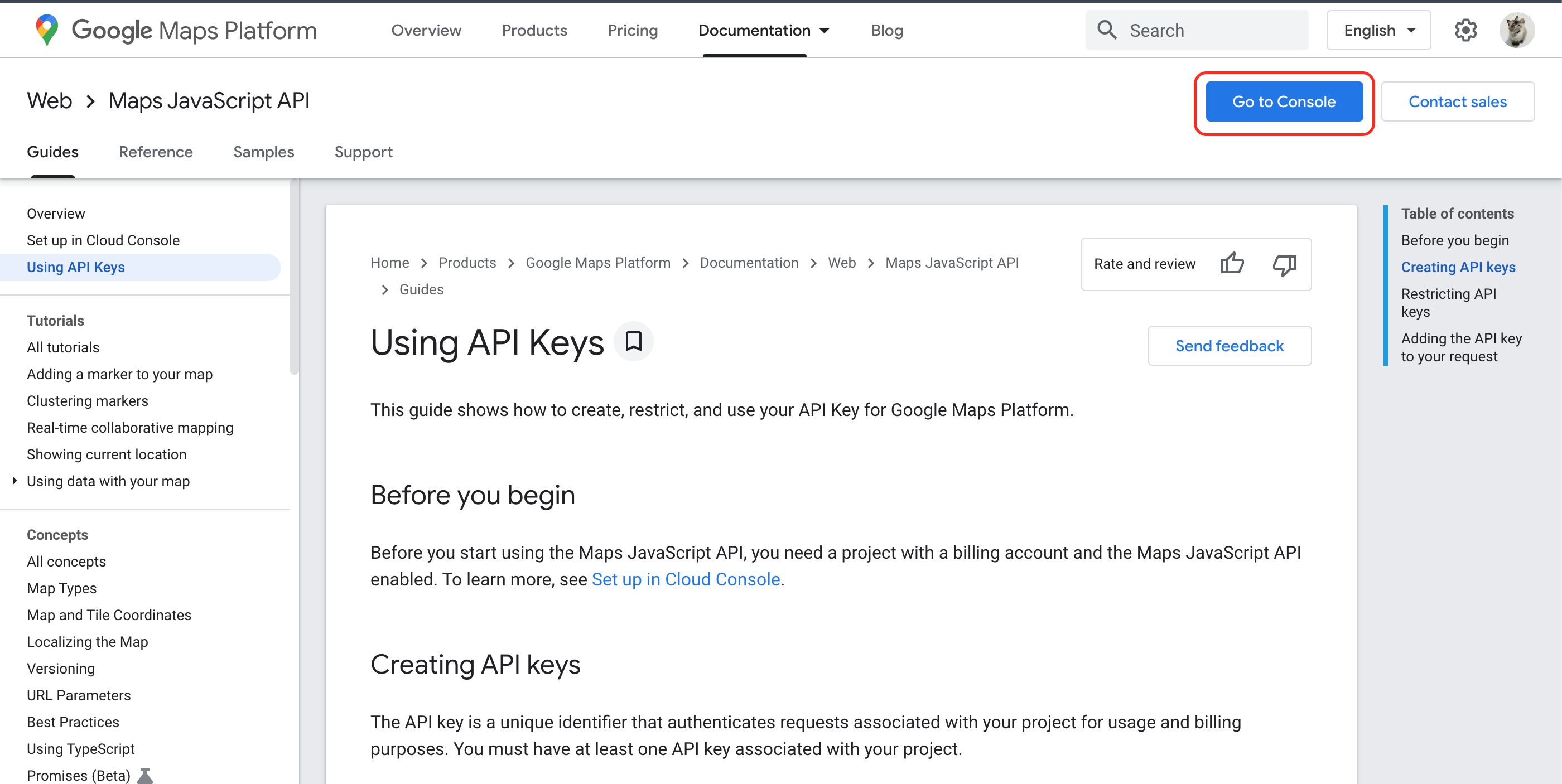The height and width of the screenshot is (784, 1562).
Task: Switch to the Guides tab
Action: pyautogui.click(x=53, y=152)
